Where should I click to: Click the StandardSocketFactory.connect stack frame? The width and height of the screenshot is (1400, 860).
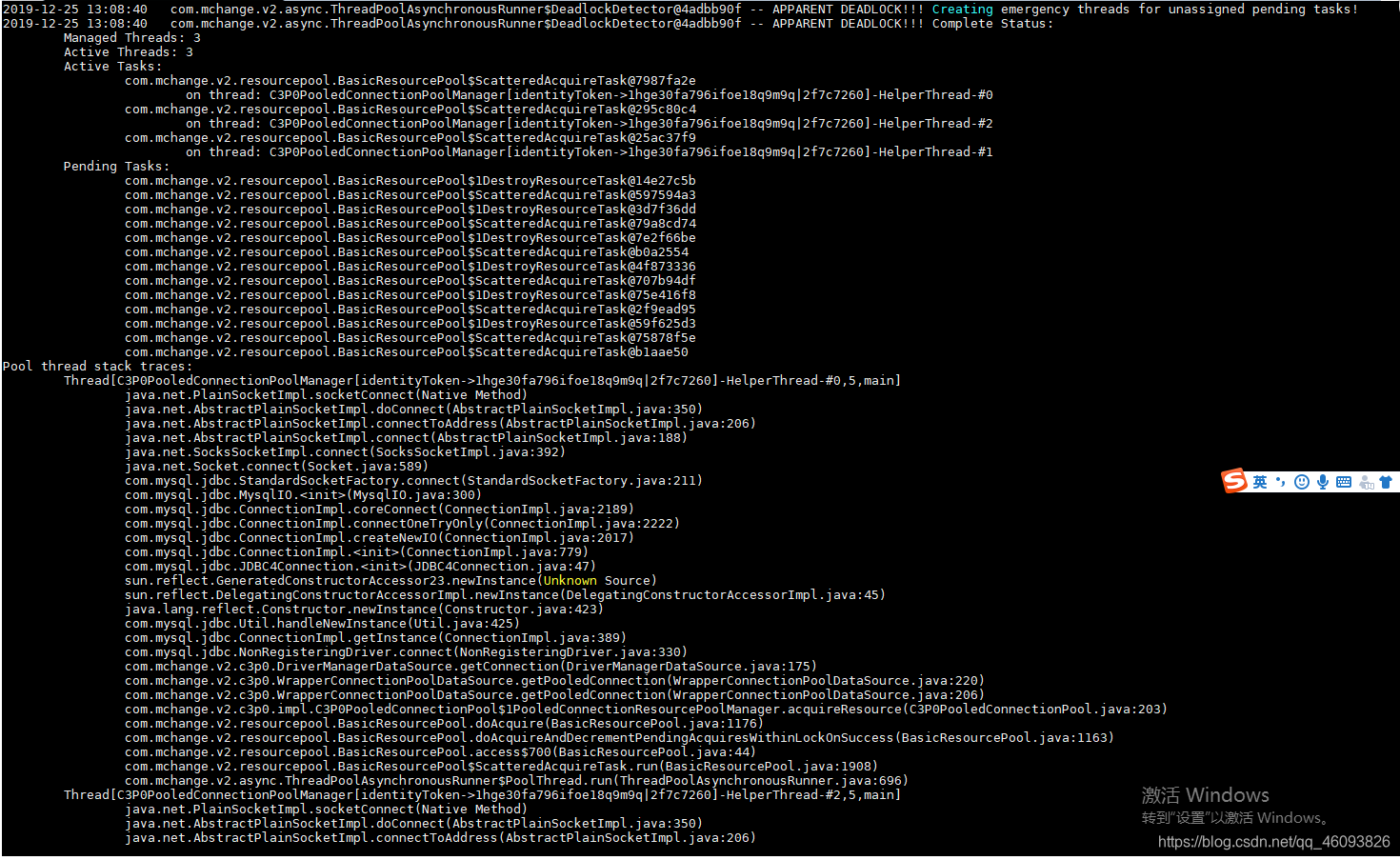[414, 481]
